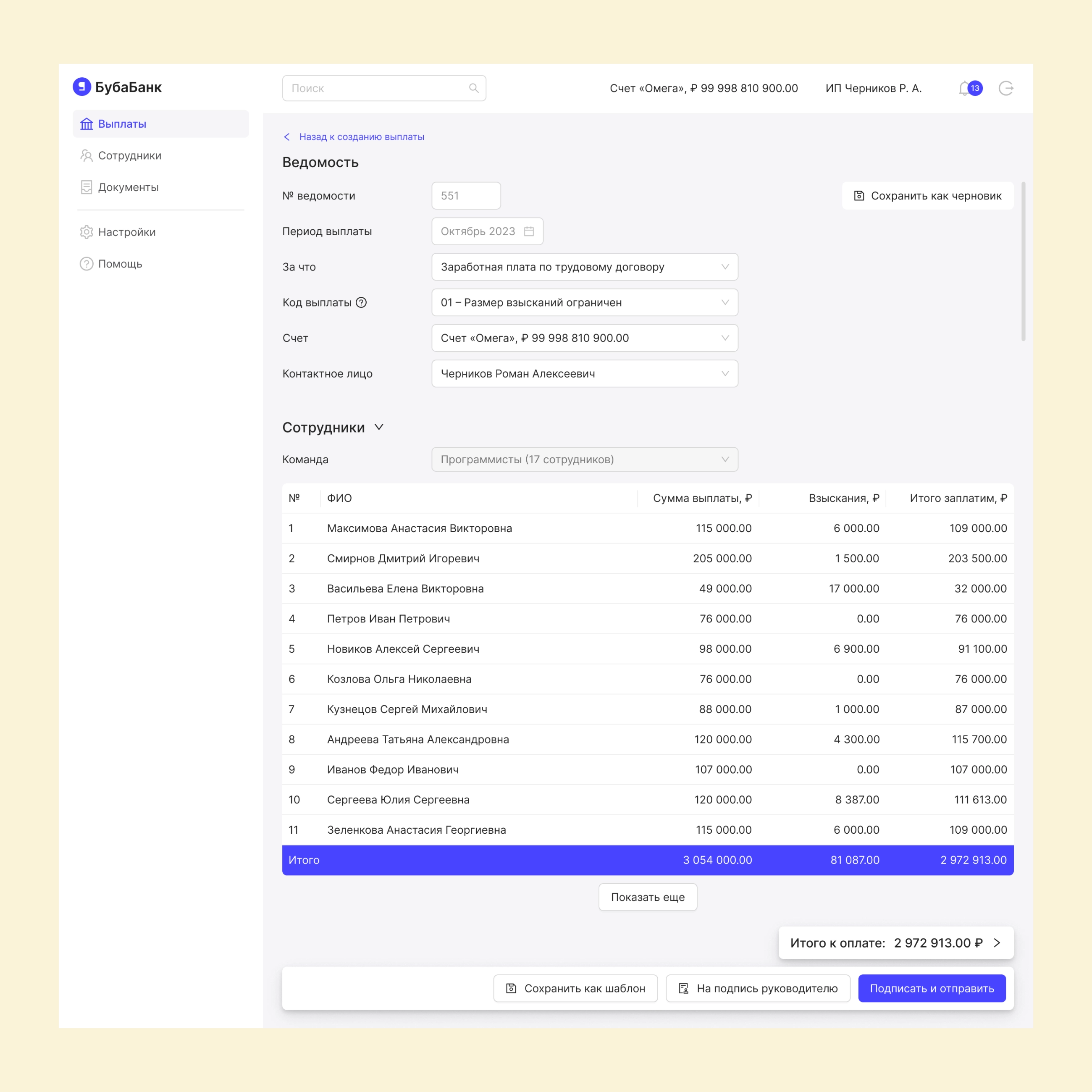Select row Зеленкова Анастасия Георгиевна
Screen dimensions: 1092x1092
[648, 830]
